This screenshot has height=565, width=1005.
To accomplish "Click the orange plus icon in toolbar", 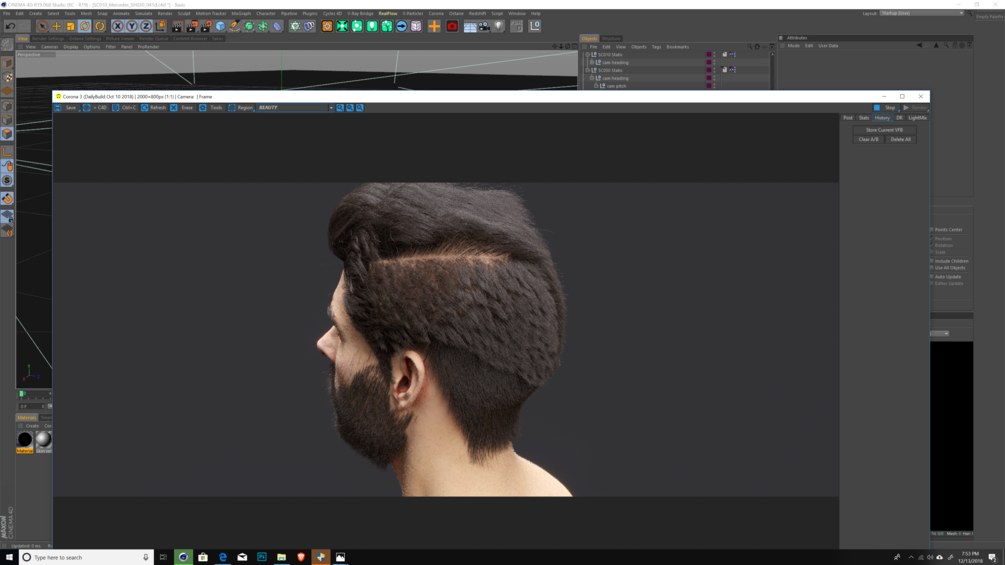I will 434,26.
